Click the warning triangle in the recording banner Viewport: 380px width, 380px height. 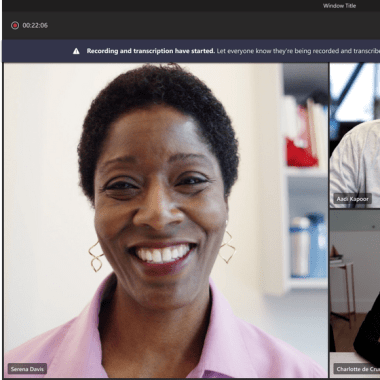[x=76, y=51]
